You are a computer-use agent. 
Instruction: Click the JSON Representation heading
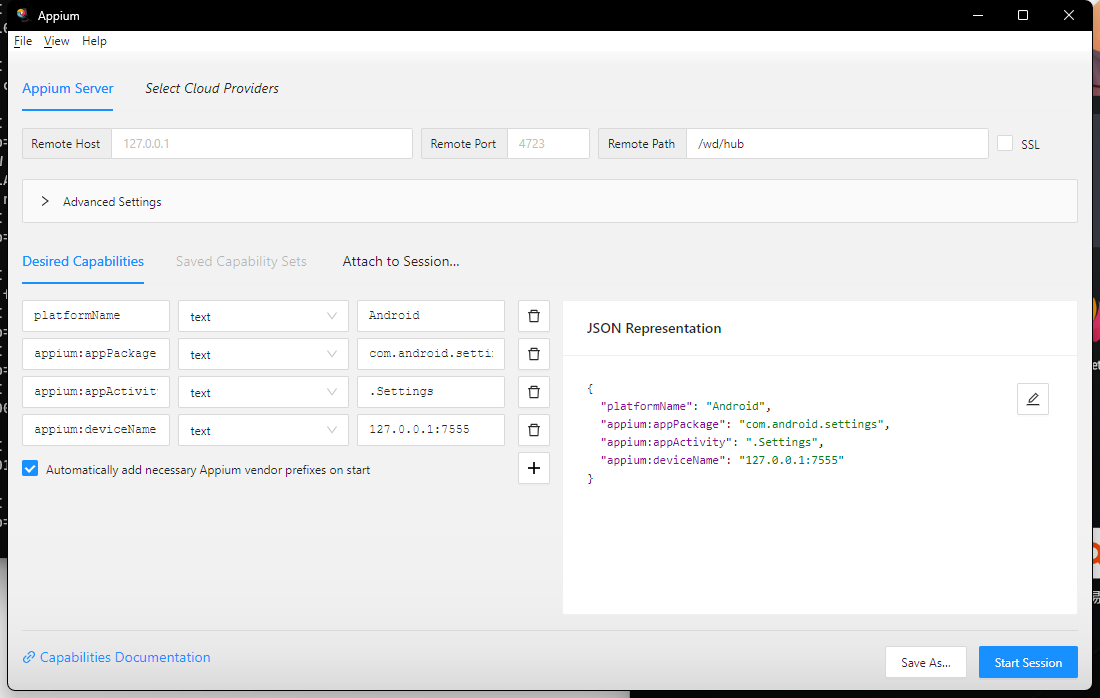click(654, 328)
